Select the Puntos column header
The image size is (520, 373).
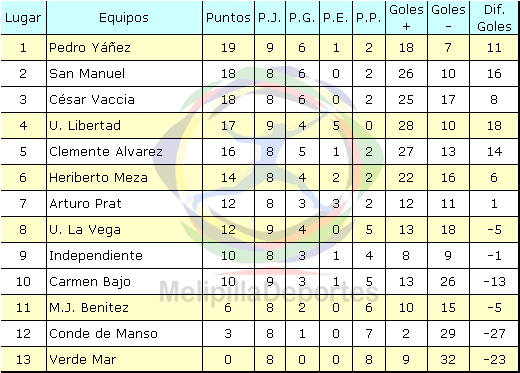[228, 18]
